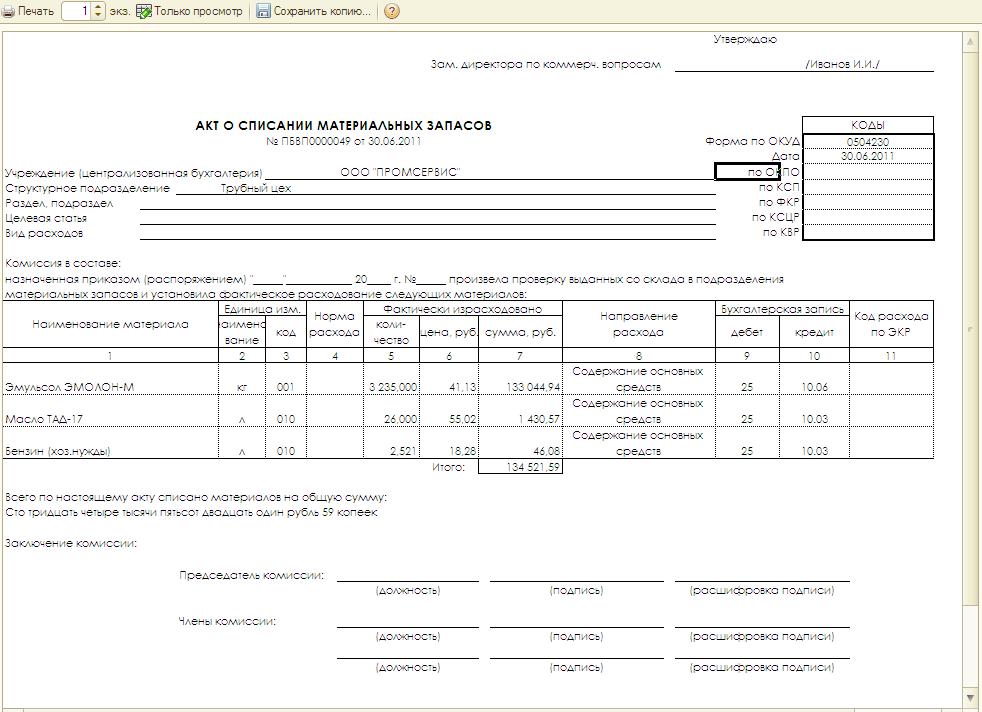982x712 pixels.
Task: Open help with the question mark icon
Action: tap(392, 11)
